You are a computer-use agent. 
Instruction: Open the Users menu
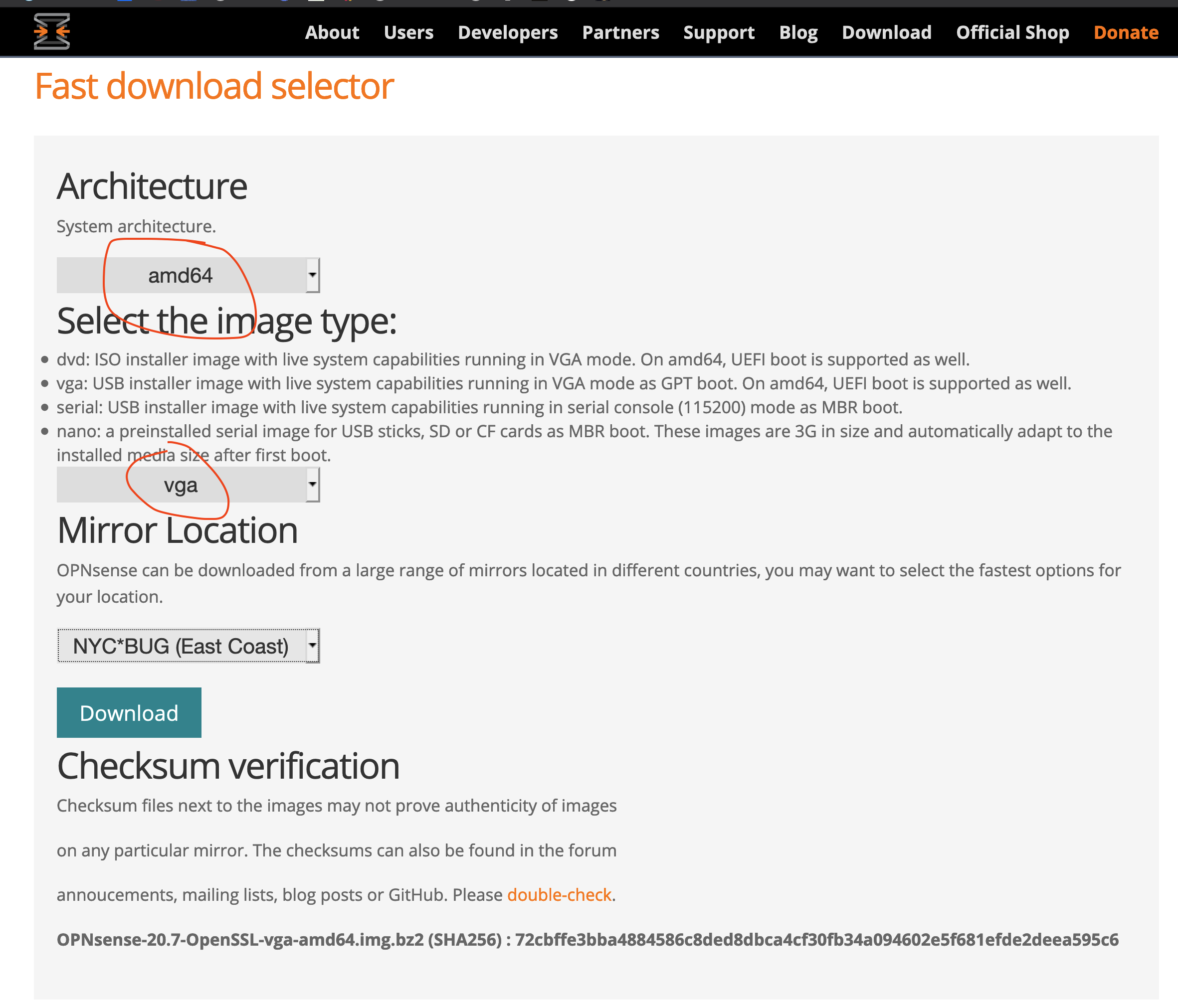click(408, 32)
